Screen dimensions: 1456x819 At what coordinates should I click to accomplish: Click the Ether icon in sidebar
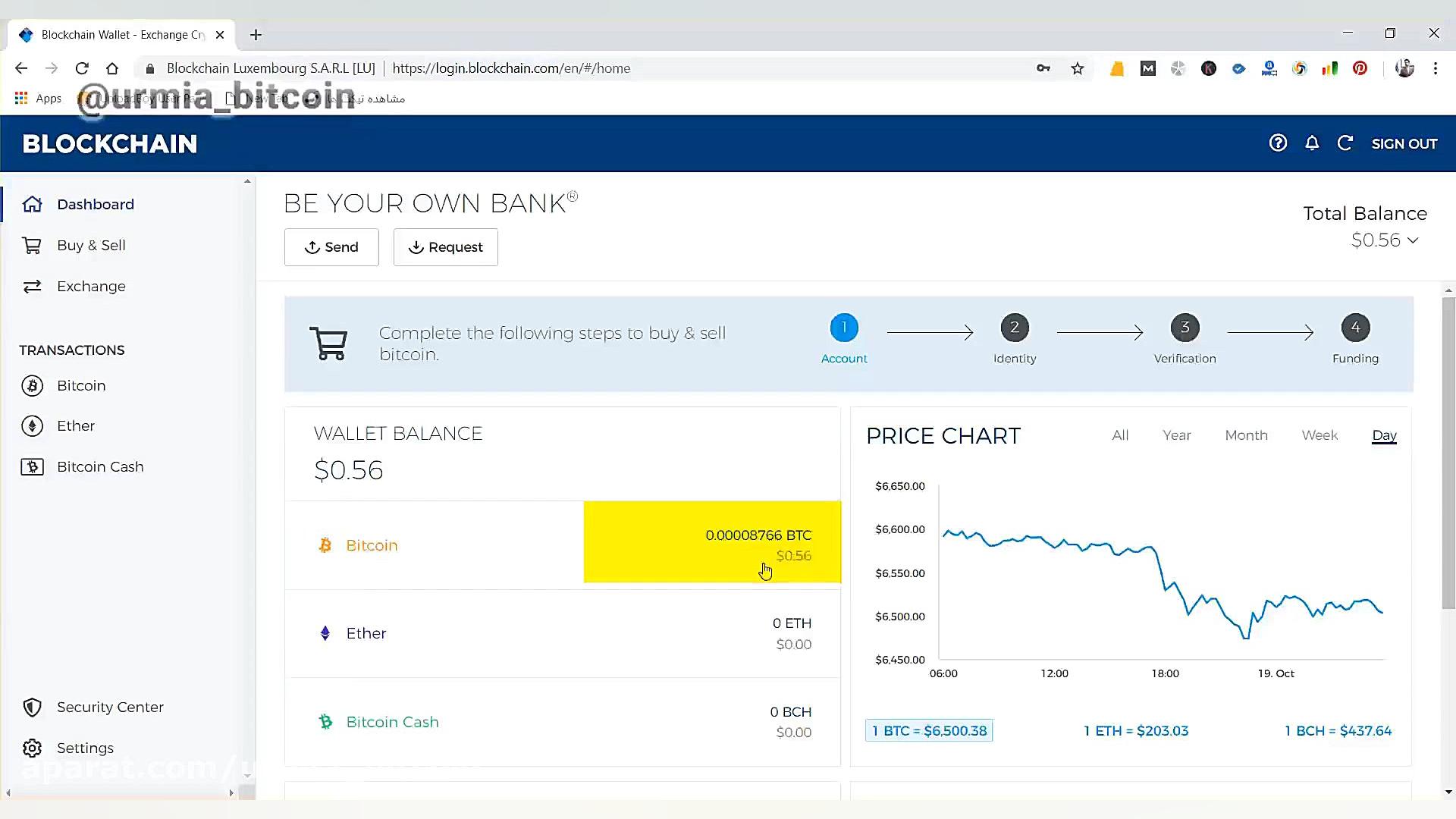click(x=32, y=426)
